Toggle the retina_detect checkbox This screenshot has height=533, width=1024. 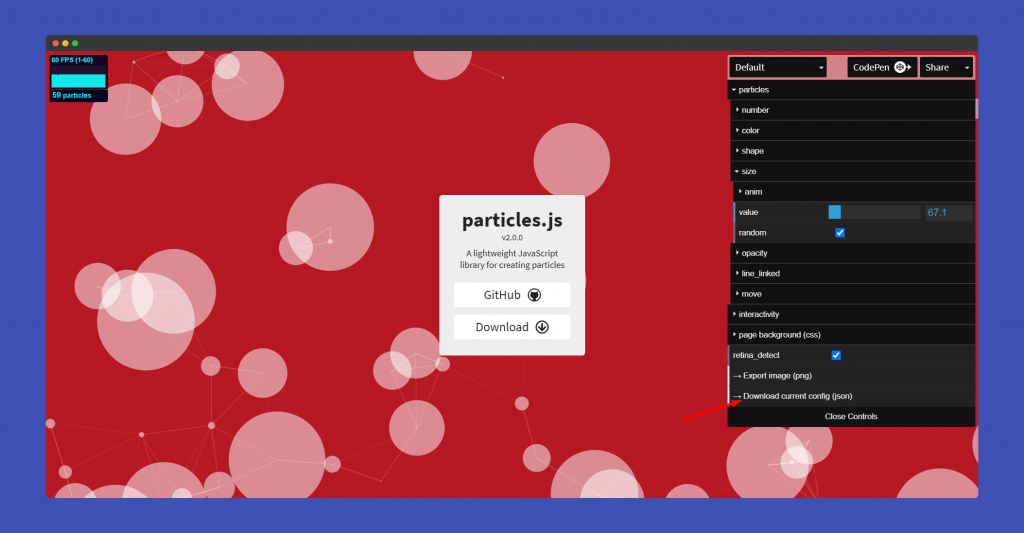(x=836, y=355)
